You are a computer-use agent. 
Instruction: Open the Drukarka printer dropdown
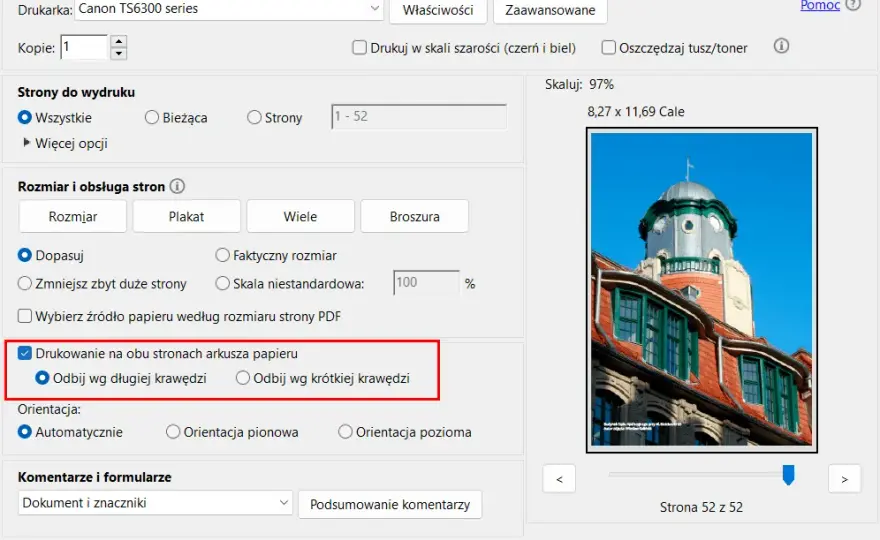pyautogui.click(x=229, y=9)
